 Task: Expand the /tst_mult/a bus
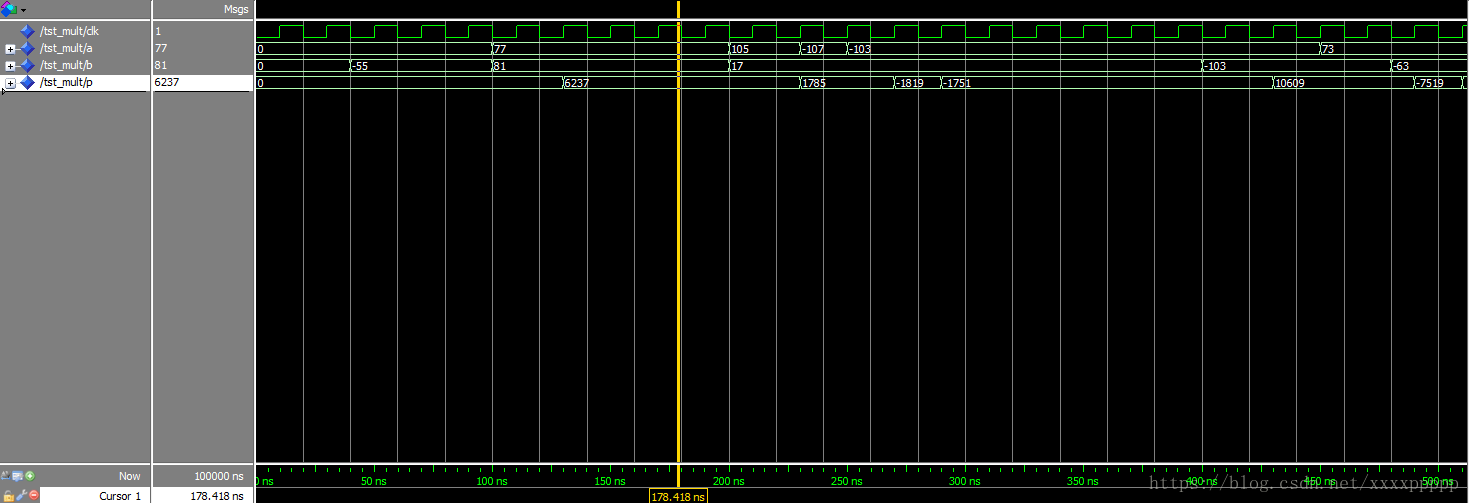tap(10, 49)
